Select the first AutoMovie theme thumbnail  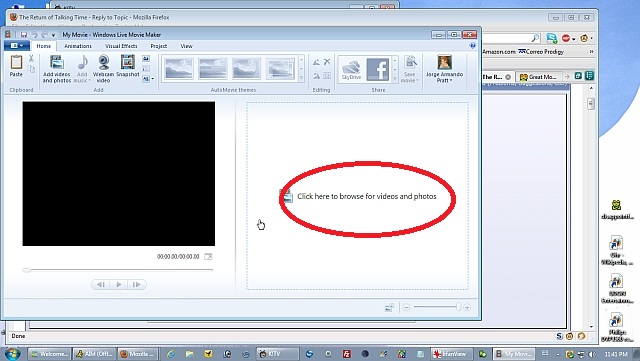coord(179,69)
